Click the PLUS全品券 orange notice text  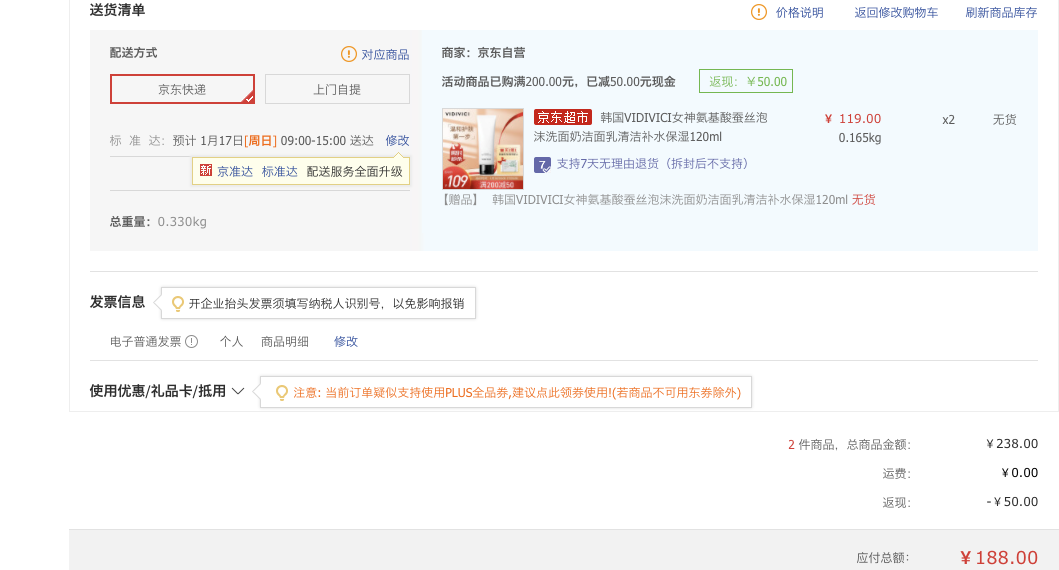(517, 393)
